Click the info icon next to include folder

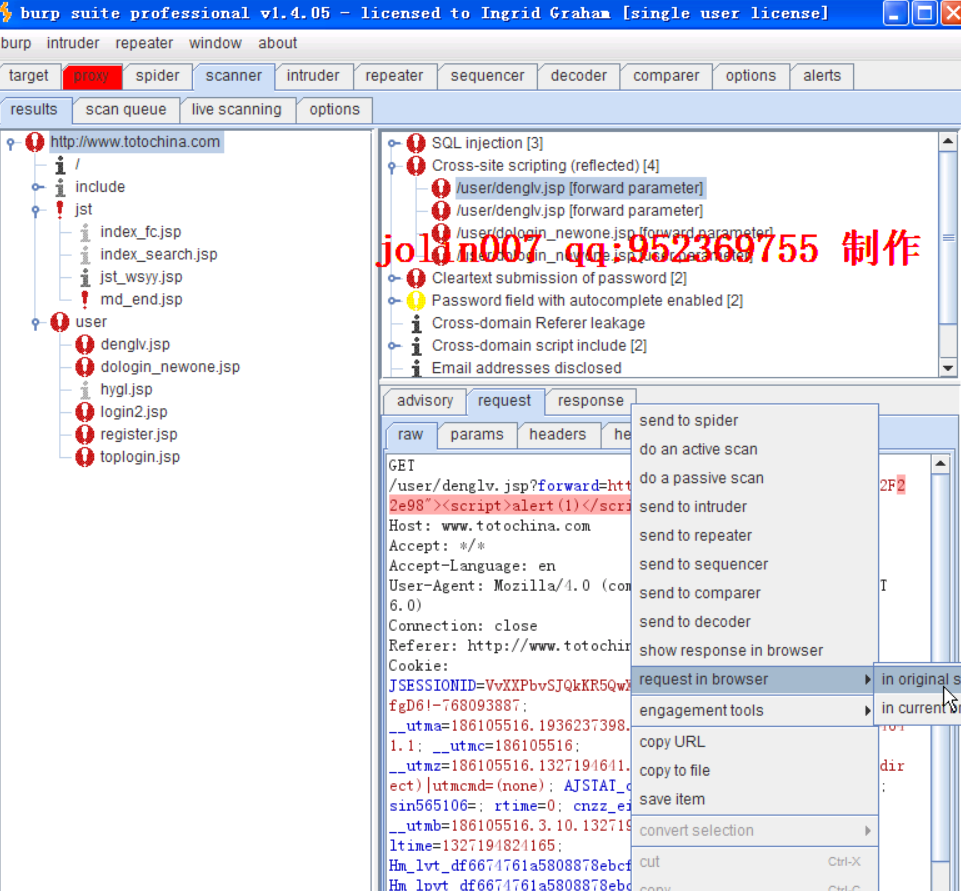point(60,187)
